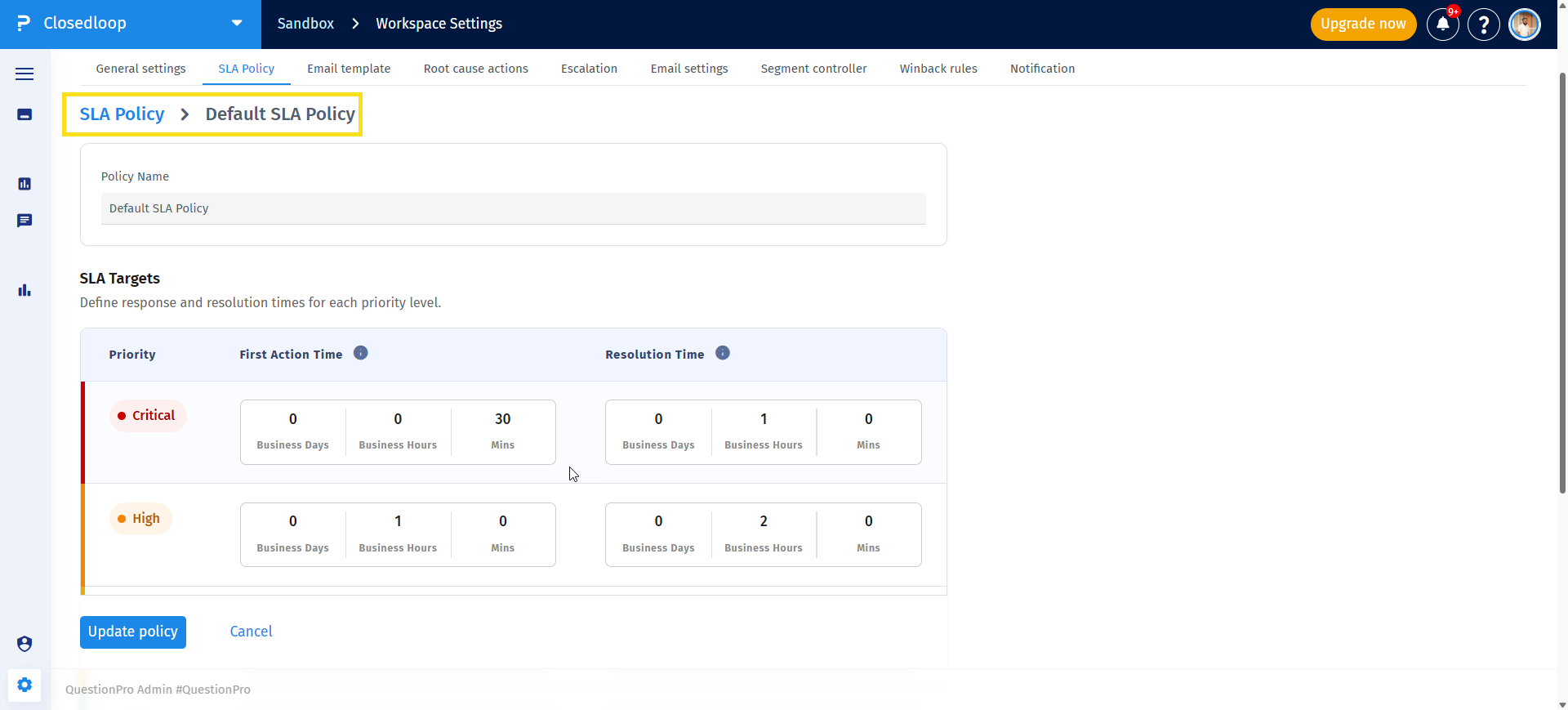The image size is (1568, 710).
Task: Click the settings gear icon in sidebar
Action: pyautogui.click(x=24, y=685)
